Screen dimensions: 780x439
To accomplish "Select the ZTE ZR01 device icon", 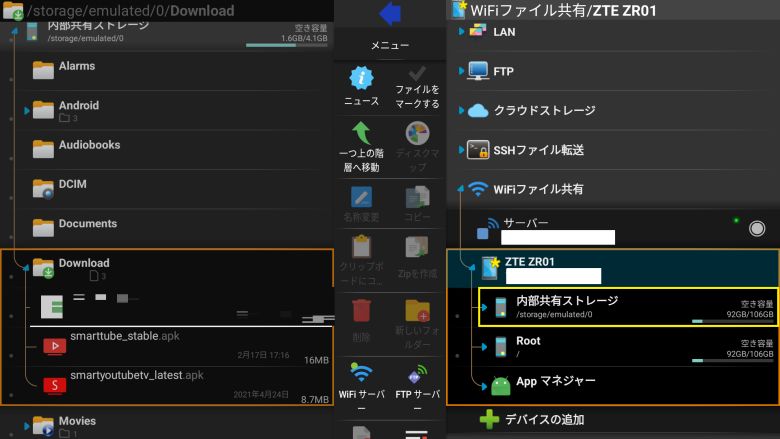I will coord(490,268).
